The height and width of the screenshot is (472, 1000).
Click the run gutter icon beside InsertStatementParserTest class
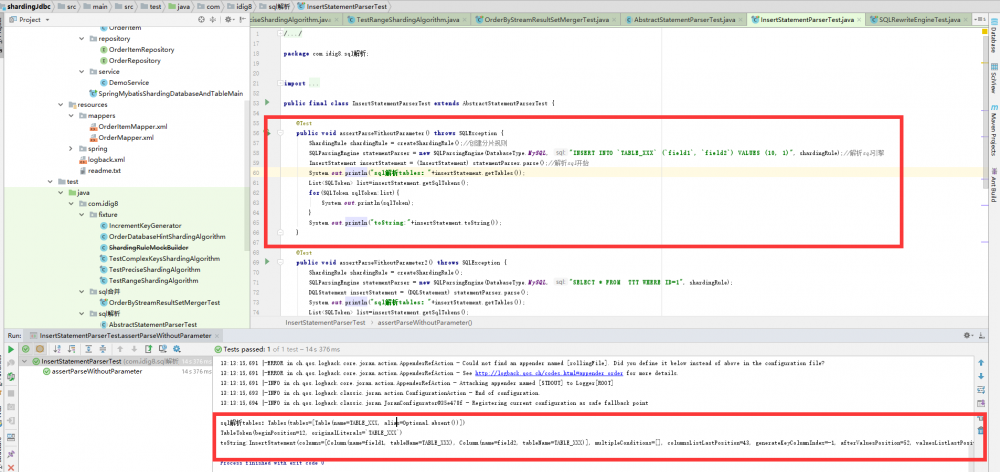click(x=265, y=103)
